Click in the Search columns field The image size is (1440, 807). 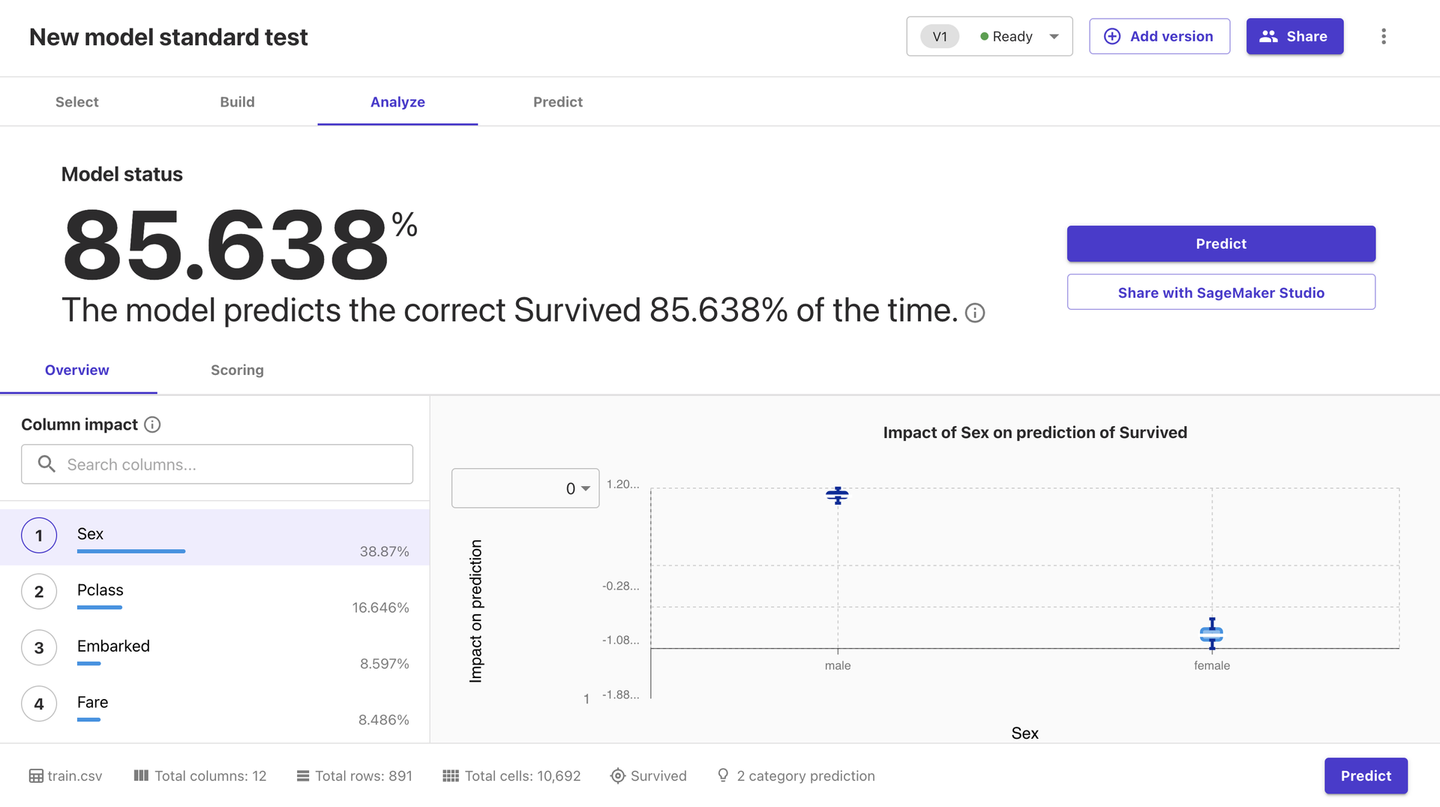tap(217, 465)
